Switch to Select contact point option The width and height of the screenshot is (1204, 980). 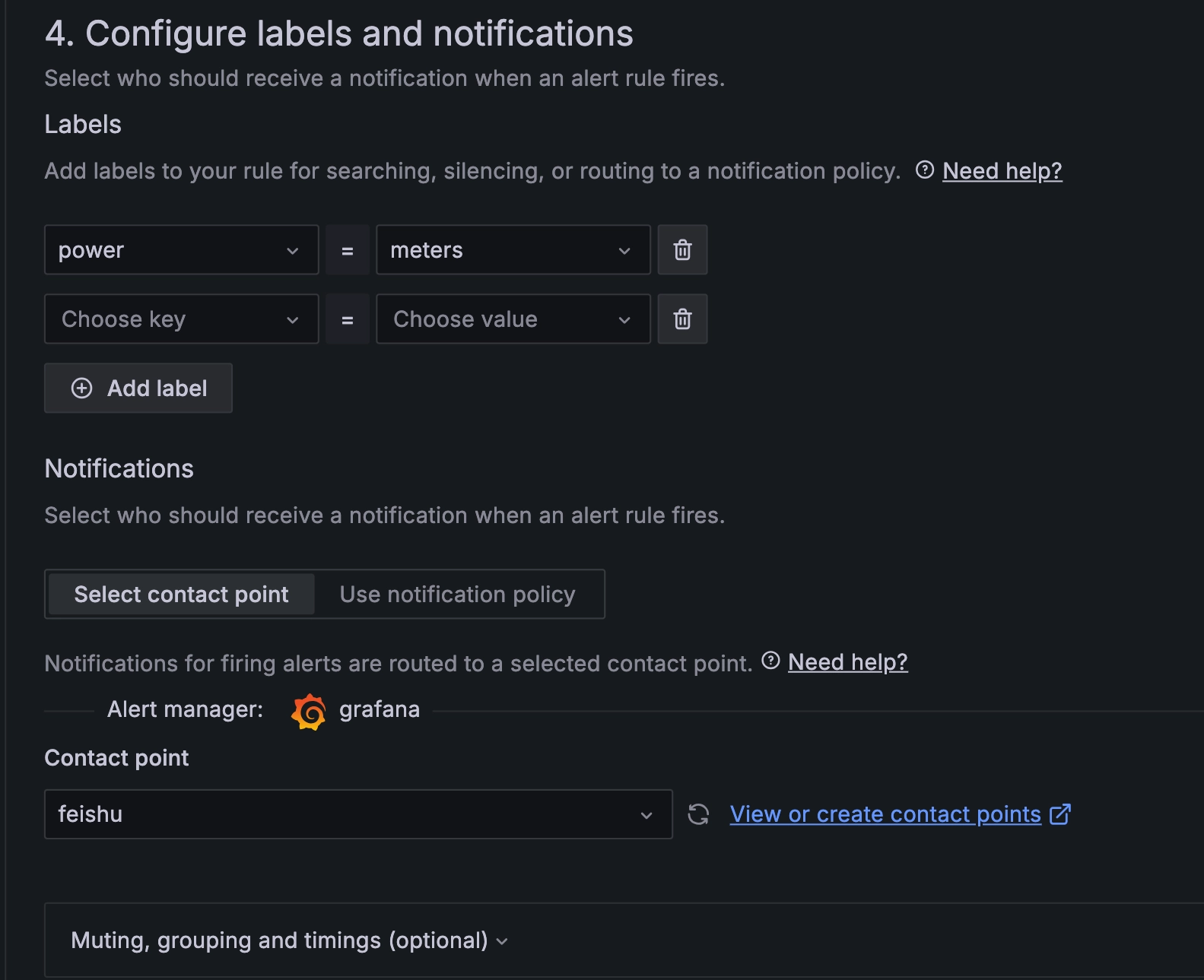coord(181,595)
